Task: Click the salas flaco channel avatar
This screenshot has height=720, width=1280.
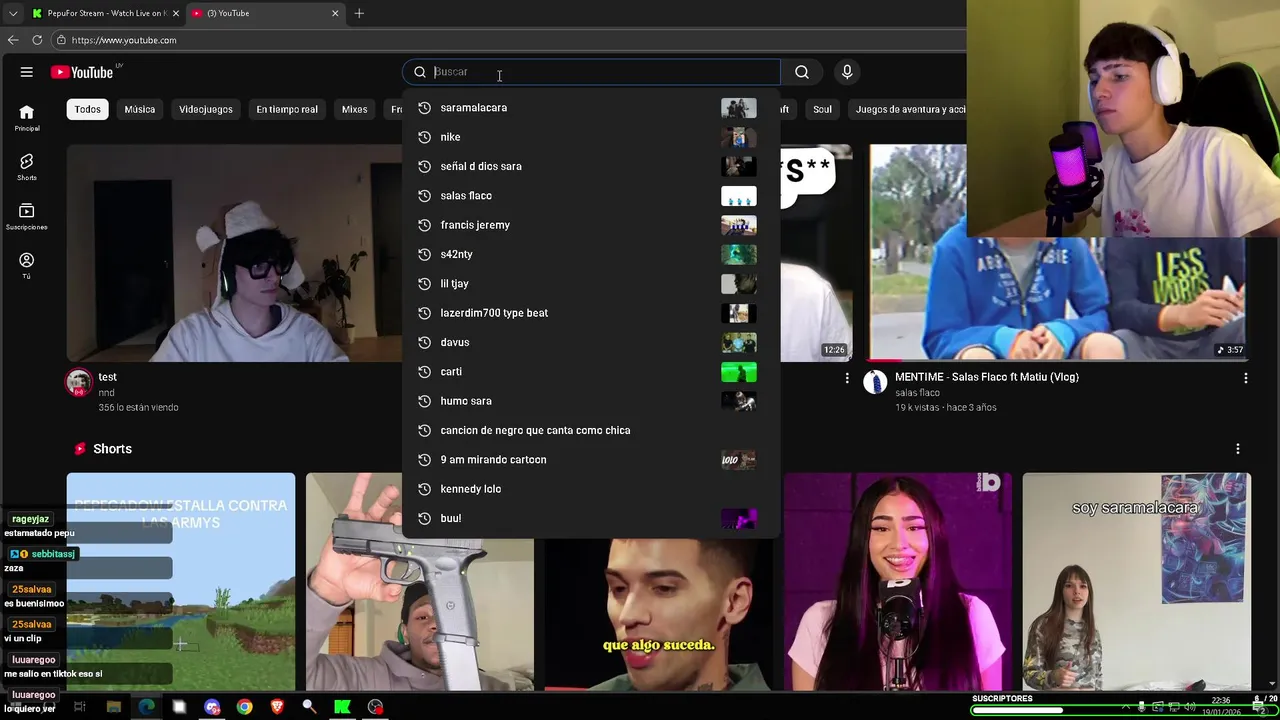Action: [x=875, y=382]
